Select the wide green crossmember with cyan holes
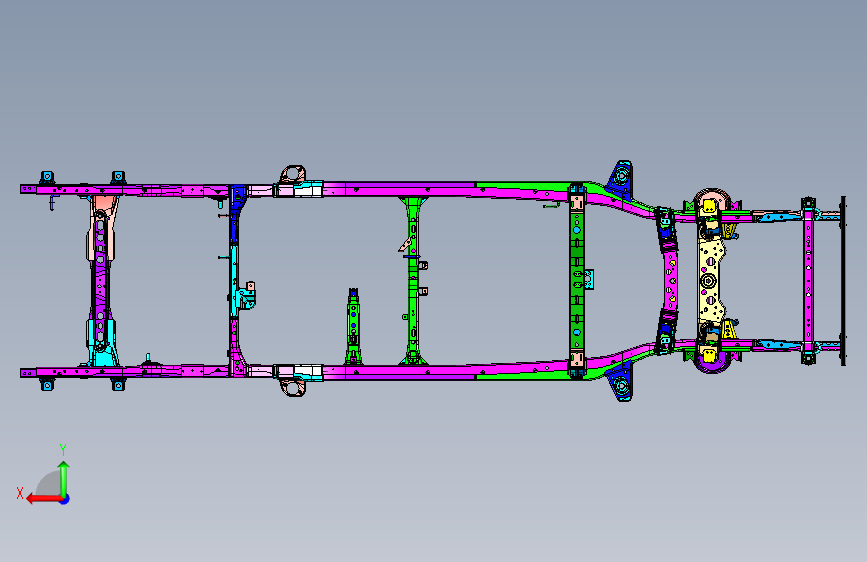Viewport: 867px width, 562px height. tap(577, 280)
